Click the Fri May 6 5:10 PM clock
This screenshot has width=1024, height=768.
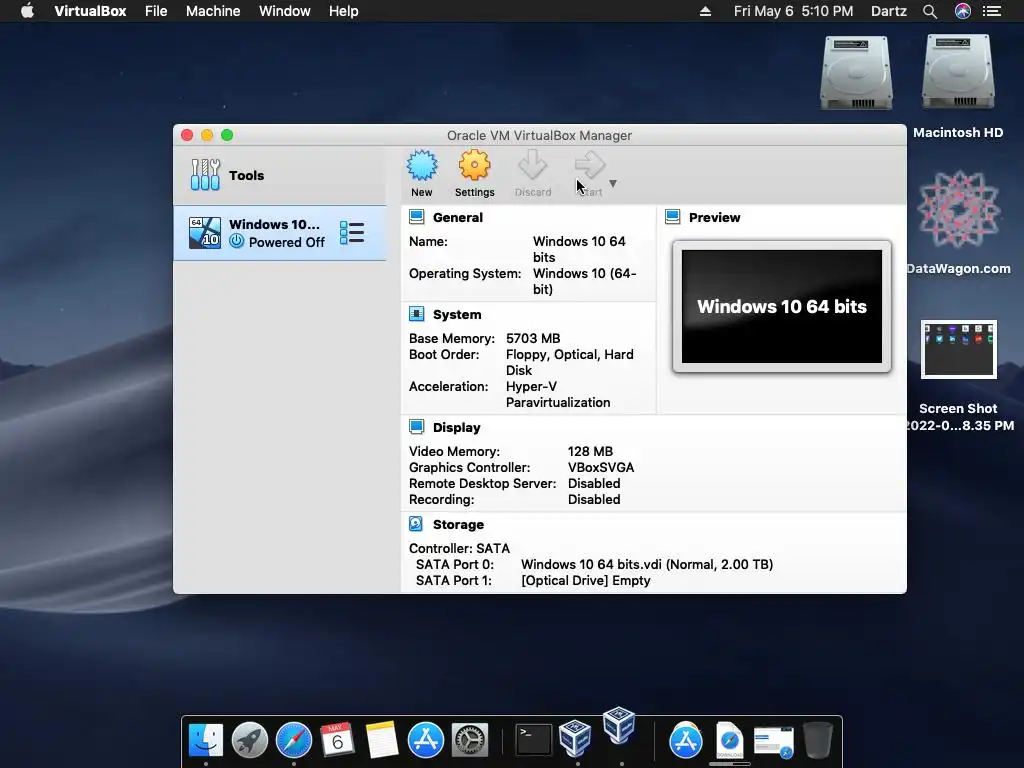793,11
